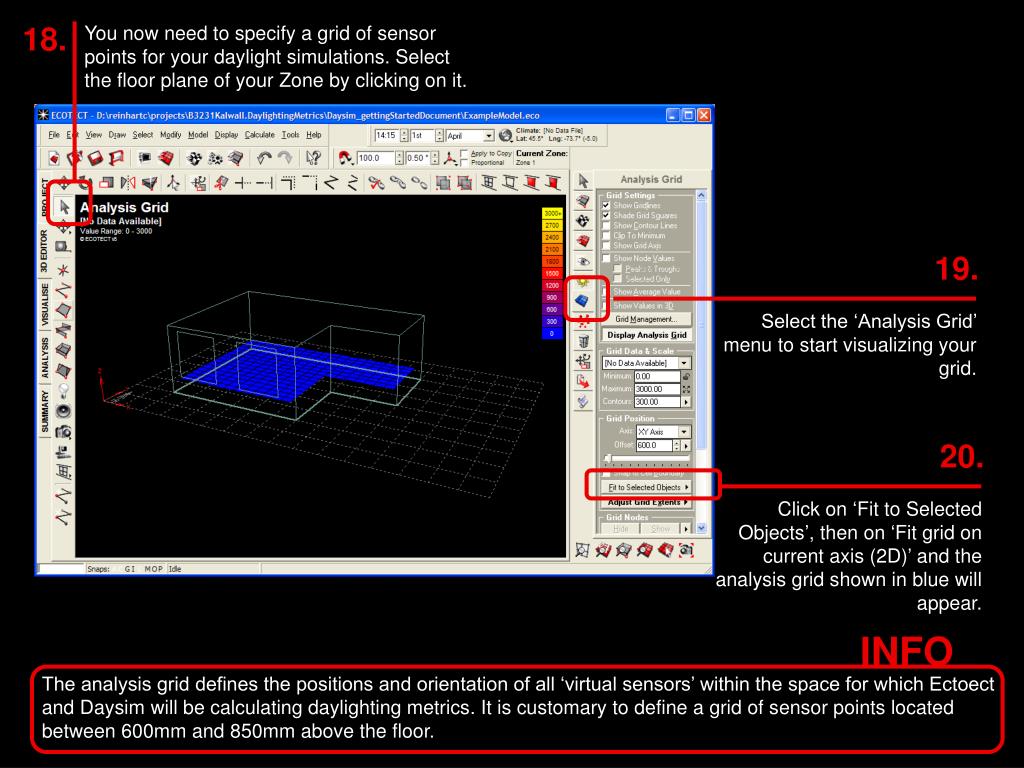Switch to the VISUALISE side tab
The width and height of the screenshot is (1024, 768).
click(x=44, y=305)
